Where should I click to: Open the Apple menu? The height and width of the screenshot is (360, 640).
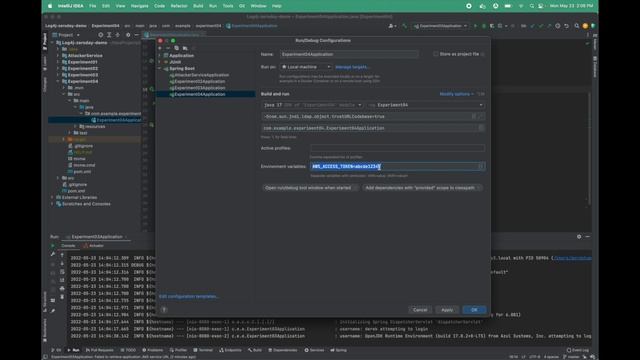[x=50, y=6]
